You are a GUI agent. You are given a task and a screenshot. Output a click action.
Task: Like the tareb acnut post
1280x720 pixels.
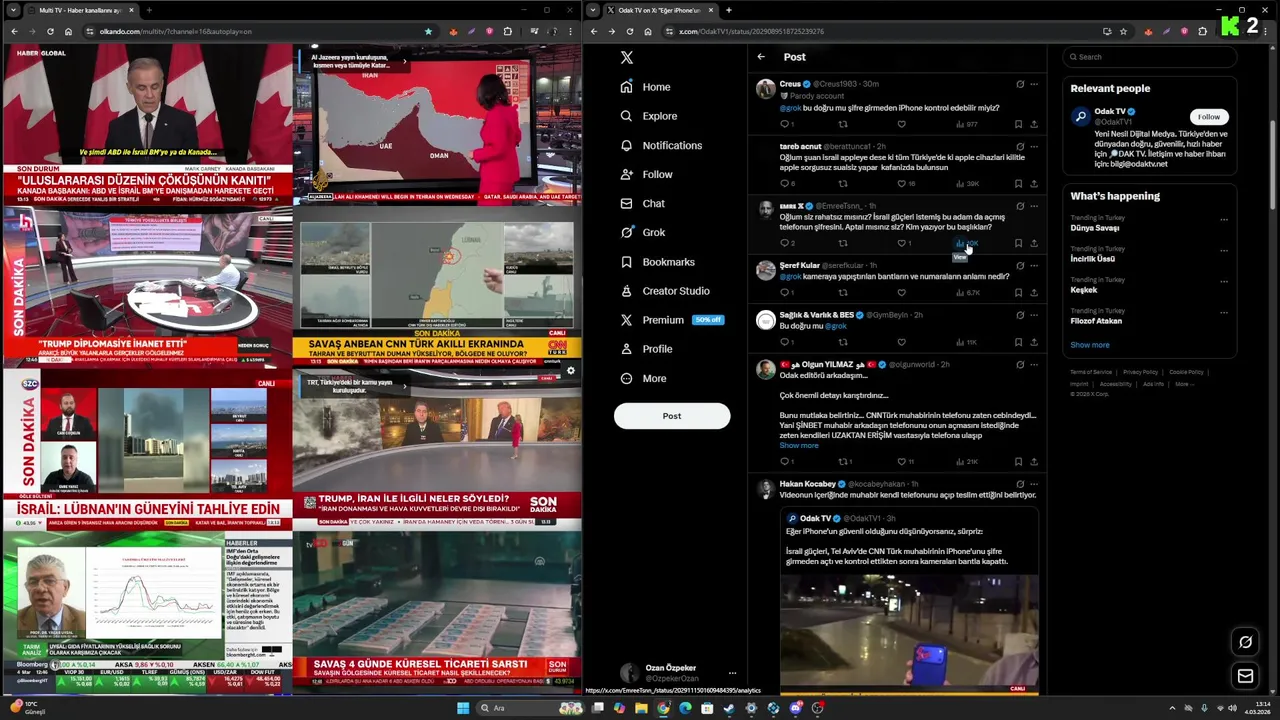(901, 184)
